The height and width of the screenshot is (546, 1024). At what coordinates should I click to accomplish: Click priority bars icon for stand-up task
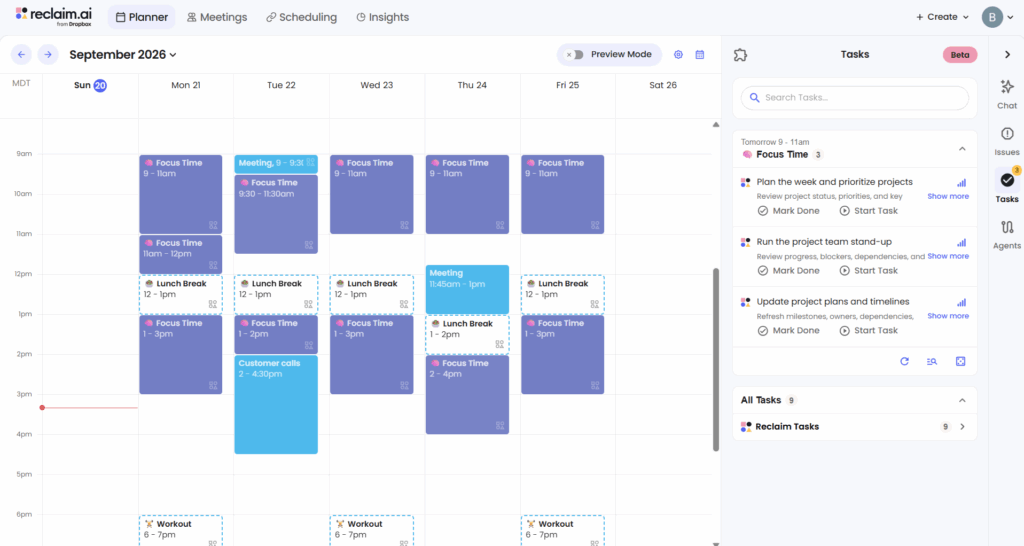tap(961, 242)
